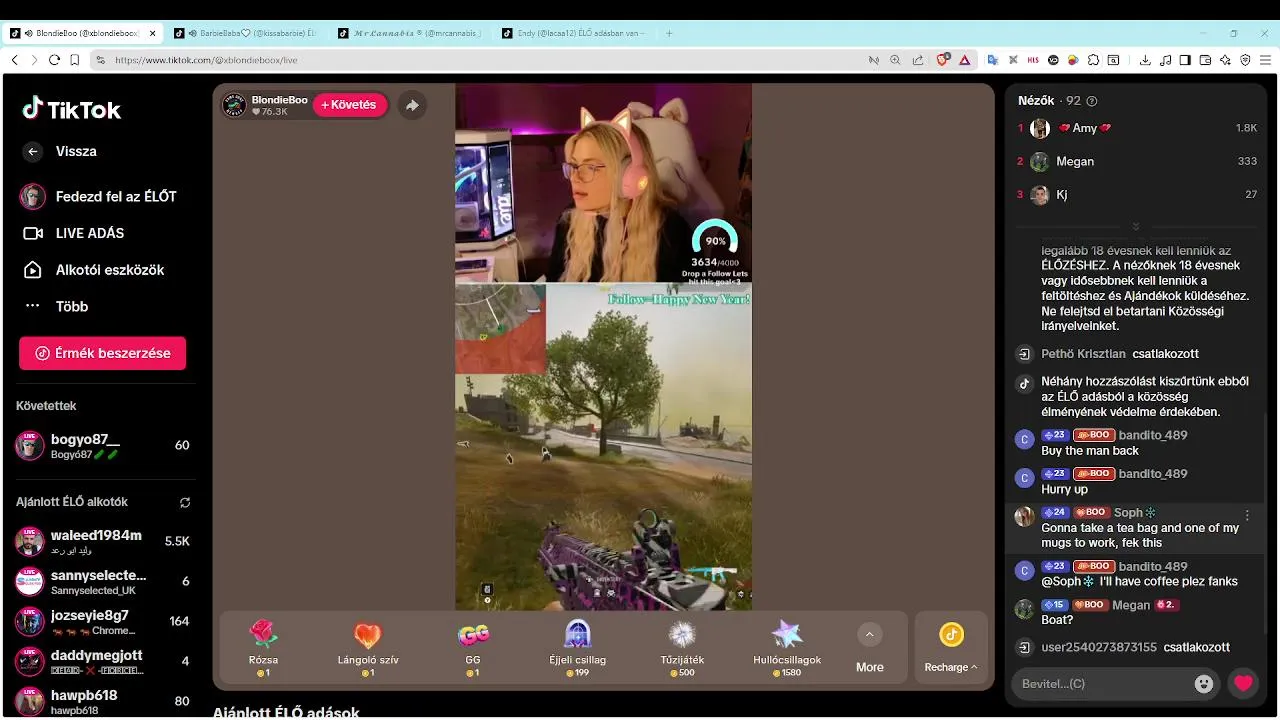Open the page zoom magnifier icon
Image resolution: width=1280 pixels, height=720 pixels.
tap(895, 60)
